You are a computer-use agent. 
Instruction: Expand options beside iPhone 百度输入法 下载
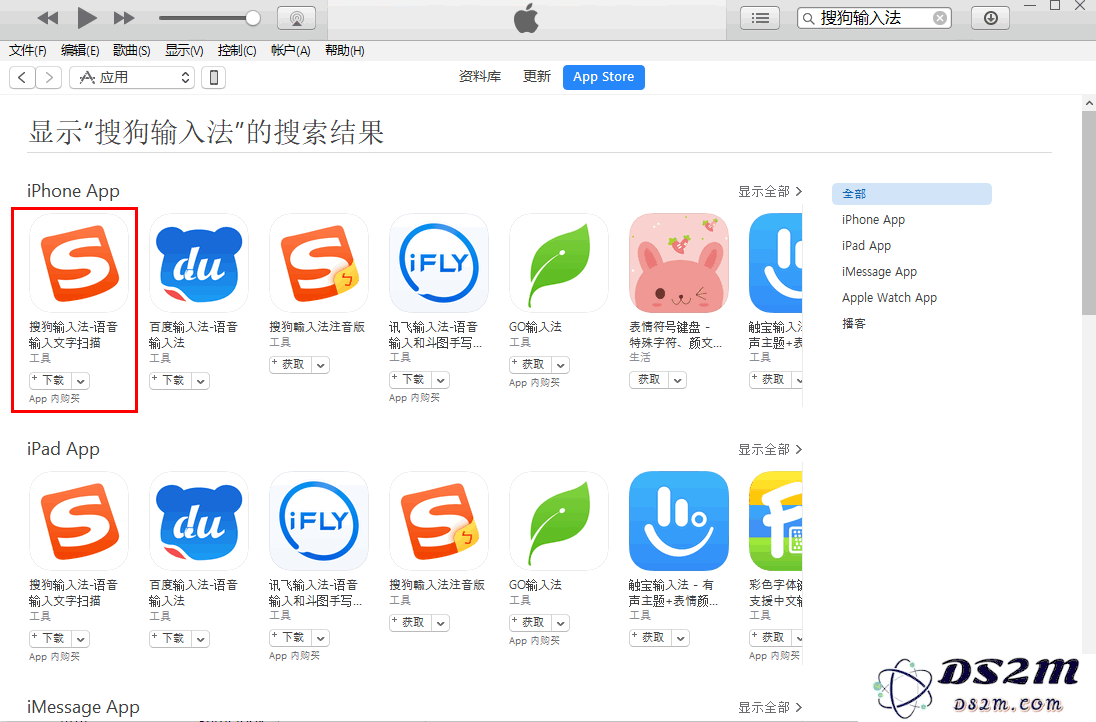tap(201, 381)
